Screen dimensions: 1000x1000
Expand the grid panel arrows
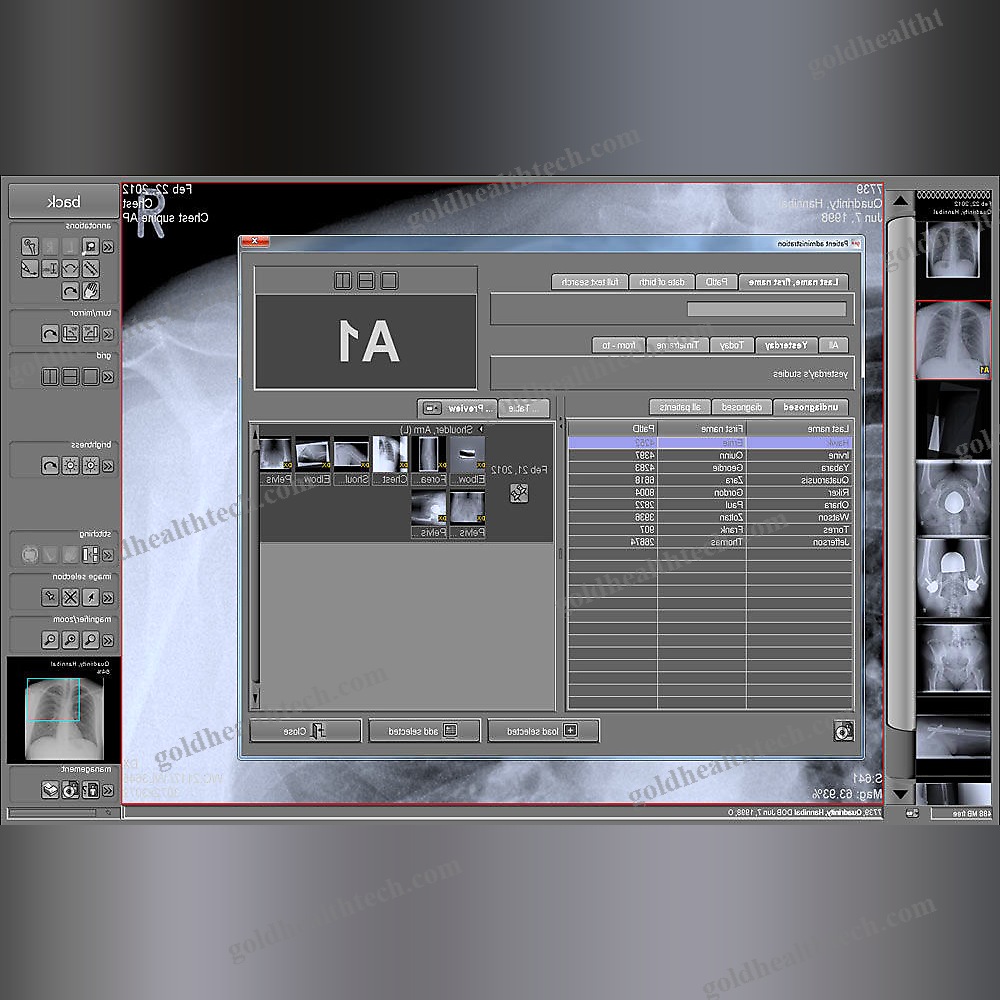(x=108, y=377)
